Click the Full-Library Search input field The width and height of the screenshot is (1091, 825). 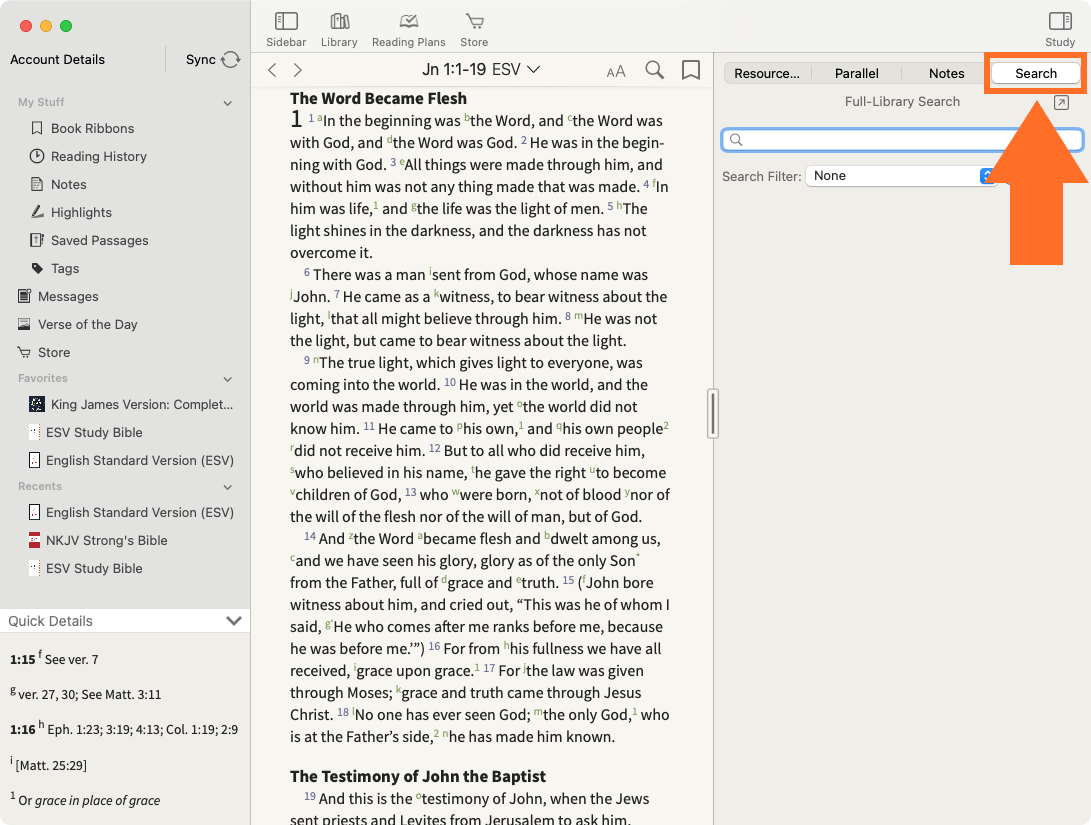tap(902, 141)
